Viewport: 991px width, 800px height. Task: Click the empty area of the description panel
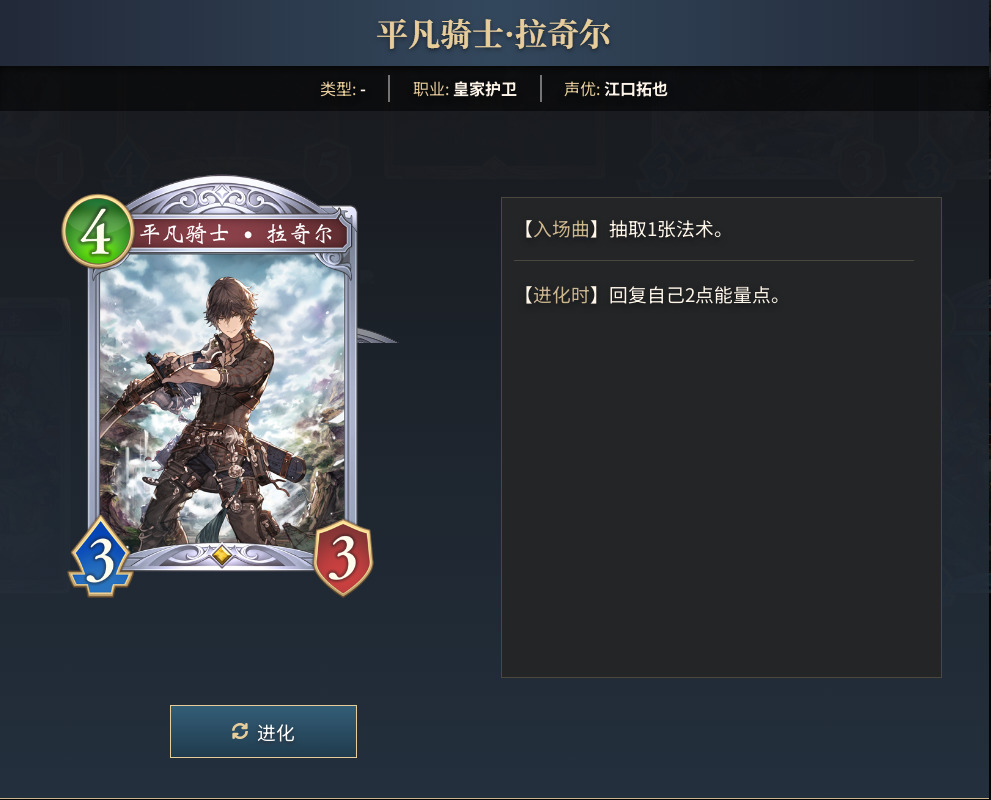(x=721, y=493)
